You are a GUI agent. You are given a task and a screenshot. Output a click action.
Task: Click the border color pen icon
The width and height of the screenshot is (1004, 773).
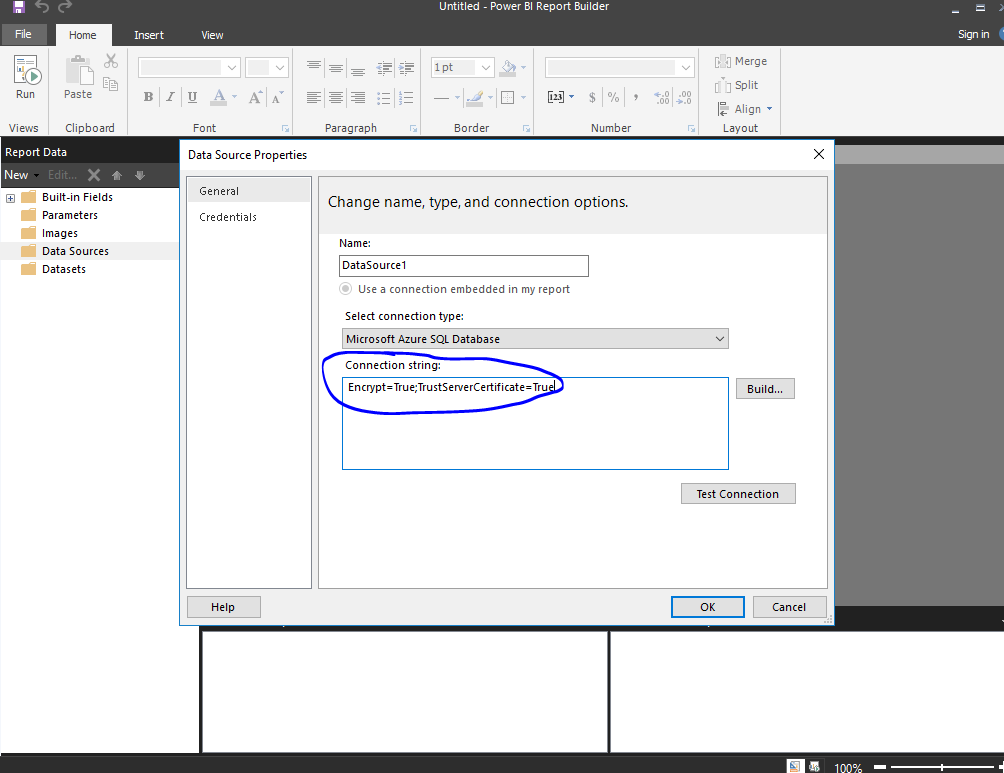[475, 97]
